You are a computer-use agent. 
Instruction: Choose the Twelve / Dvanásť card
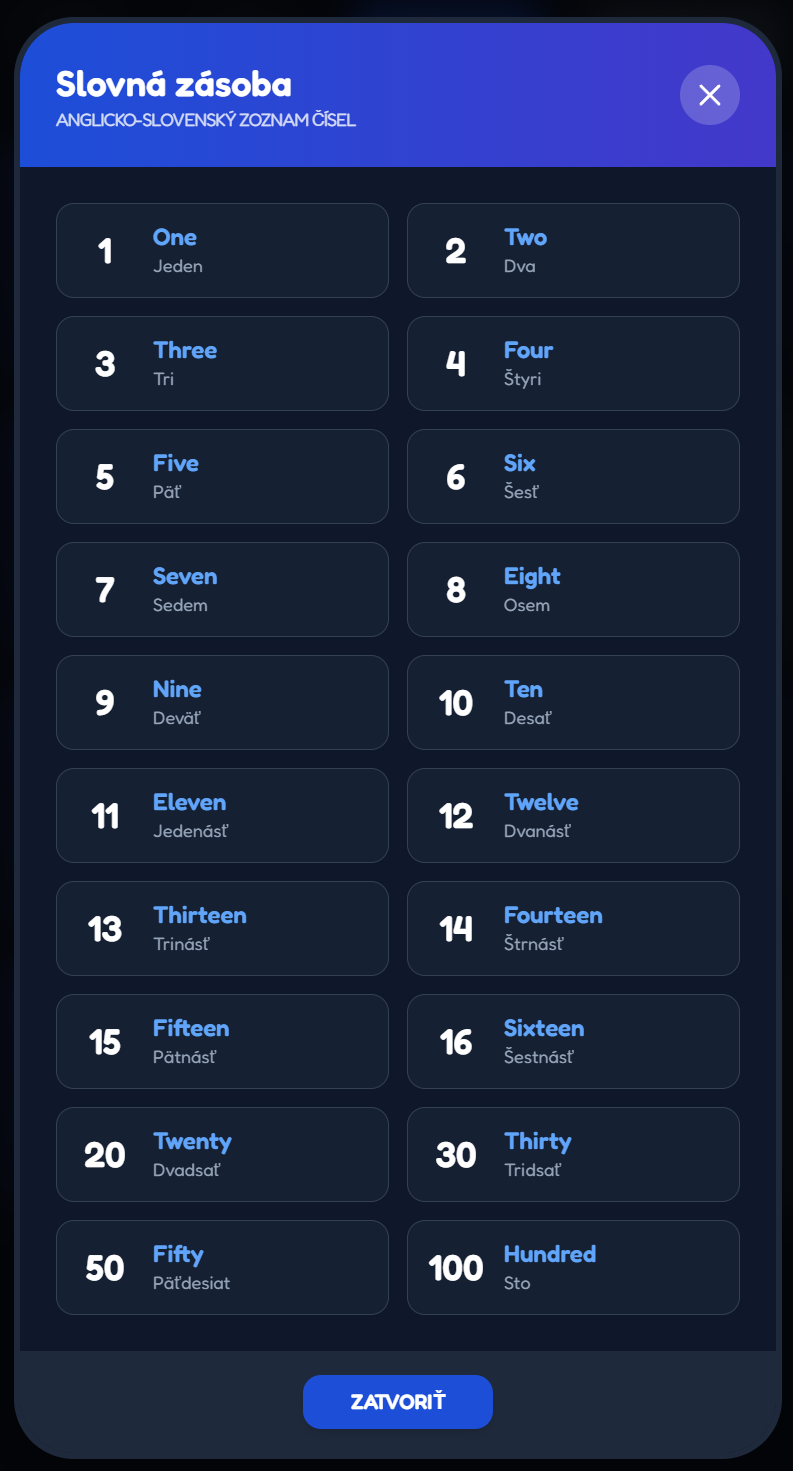[573, 816]
